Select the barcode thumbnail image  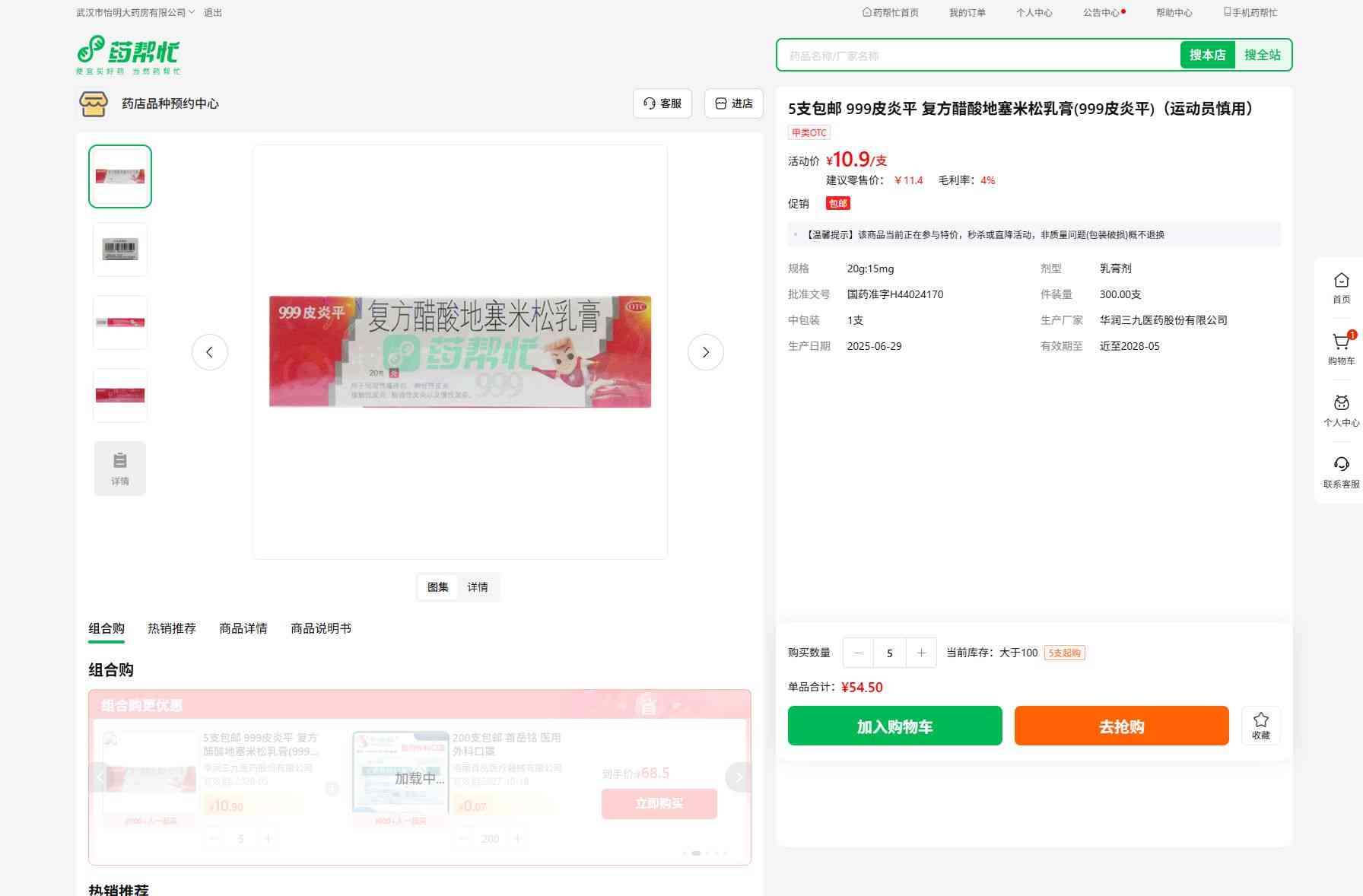point(120,249)
